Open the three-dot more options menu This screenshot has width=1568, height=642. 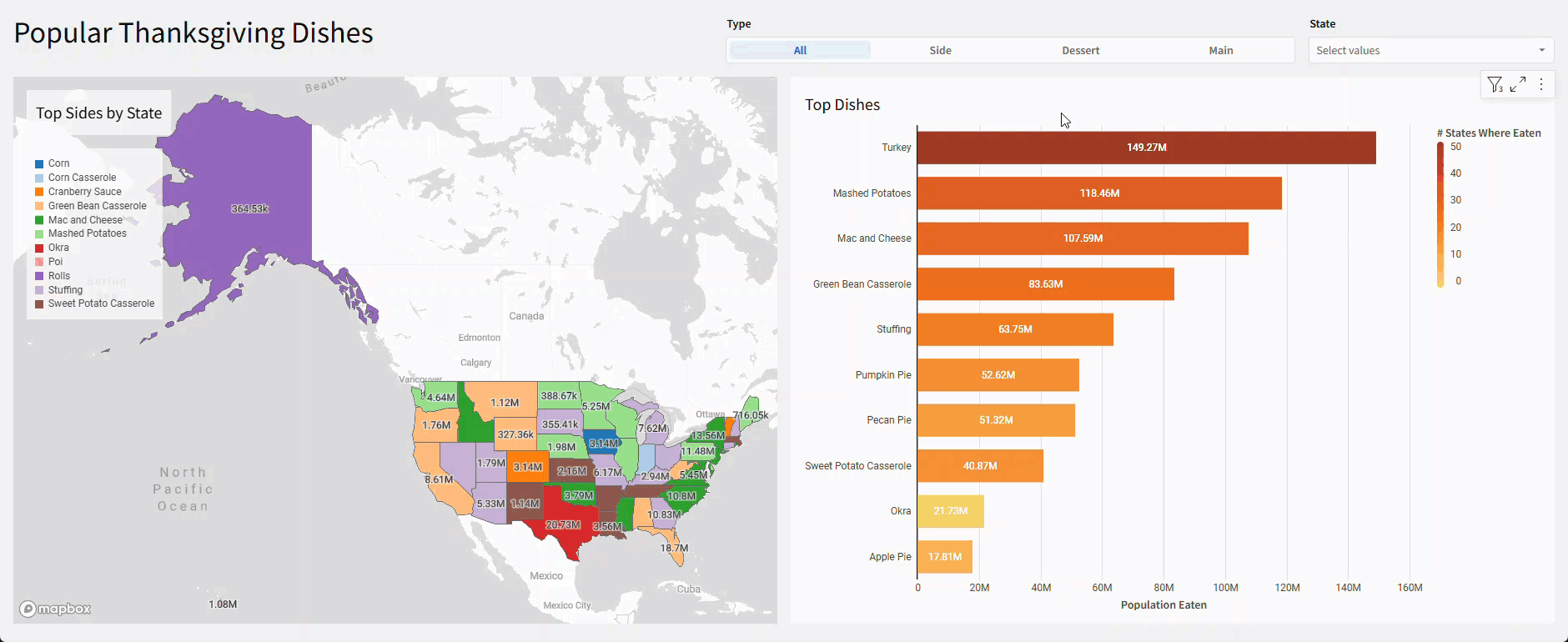coord(1541,84)
